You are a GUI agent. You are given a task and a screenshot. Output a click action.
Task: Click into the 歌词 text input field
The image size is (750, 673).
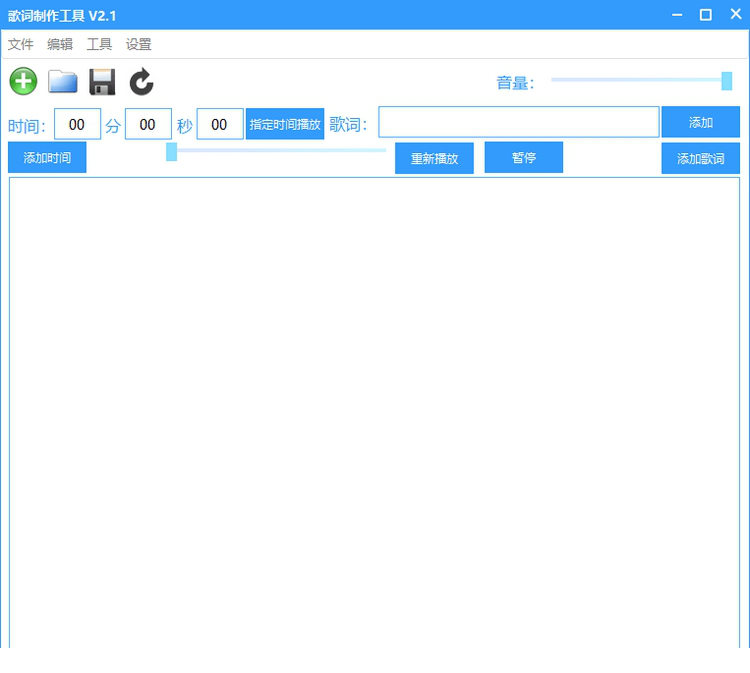(x=518, y=122)
